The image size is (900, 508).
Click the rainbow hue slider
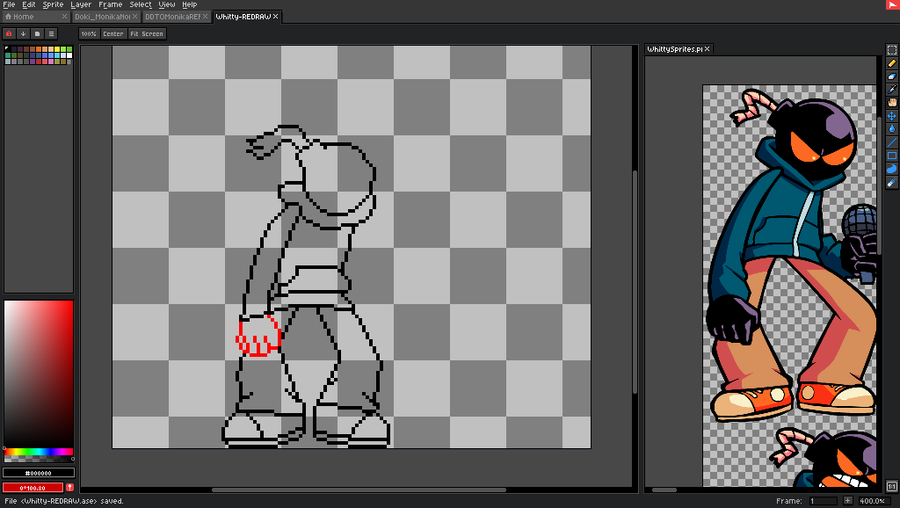click(38, 452)
